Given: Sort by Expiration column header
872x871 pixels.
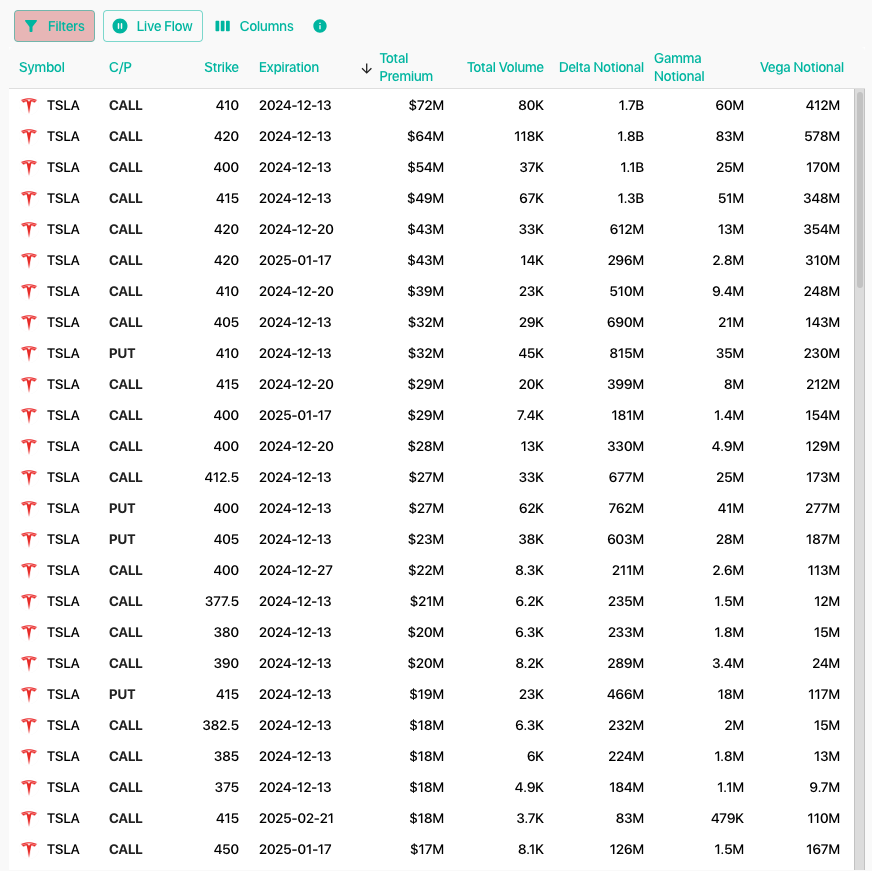Looking at the screenshot, I should click(289, 67).
